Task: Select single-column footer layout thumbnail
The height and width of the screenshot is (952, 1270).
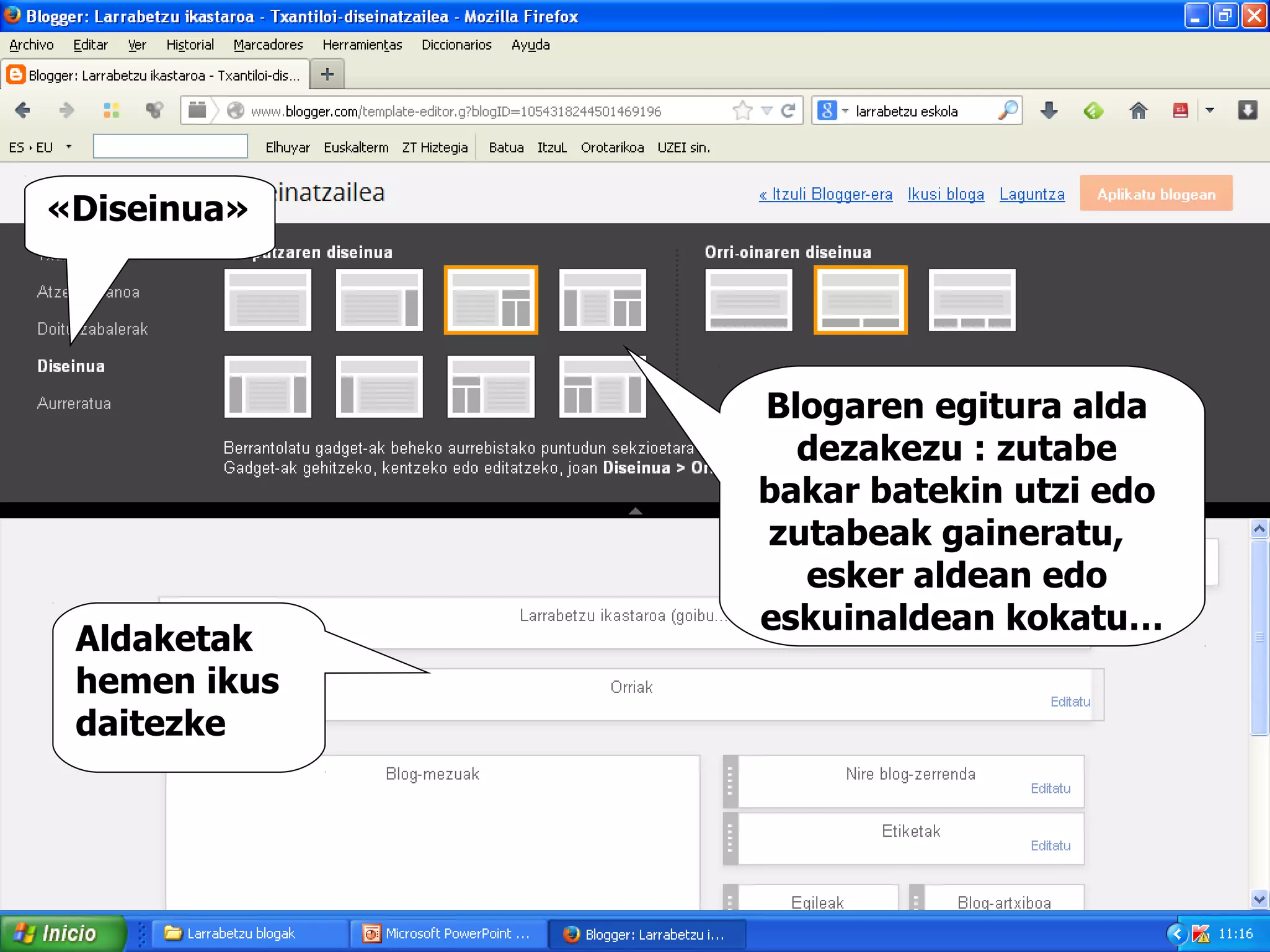Action: click(749, 300)
